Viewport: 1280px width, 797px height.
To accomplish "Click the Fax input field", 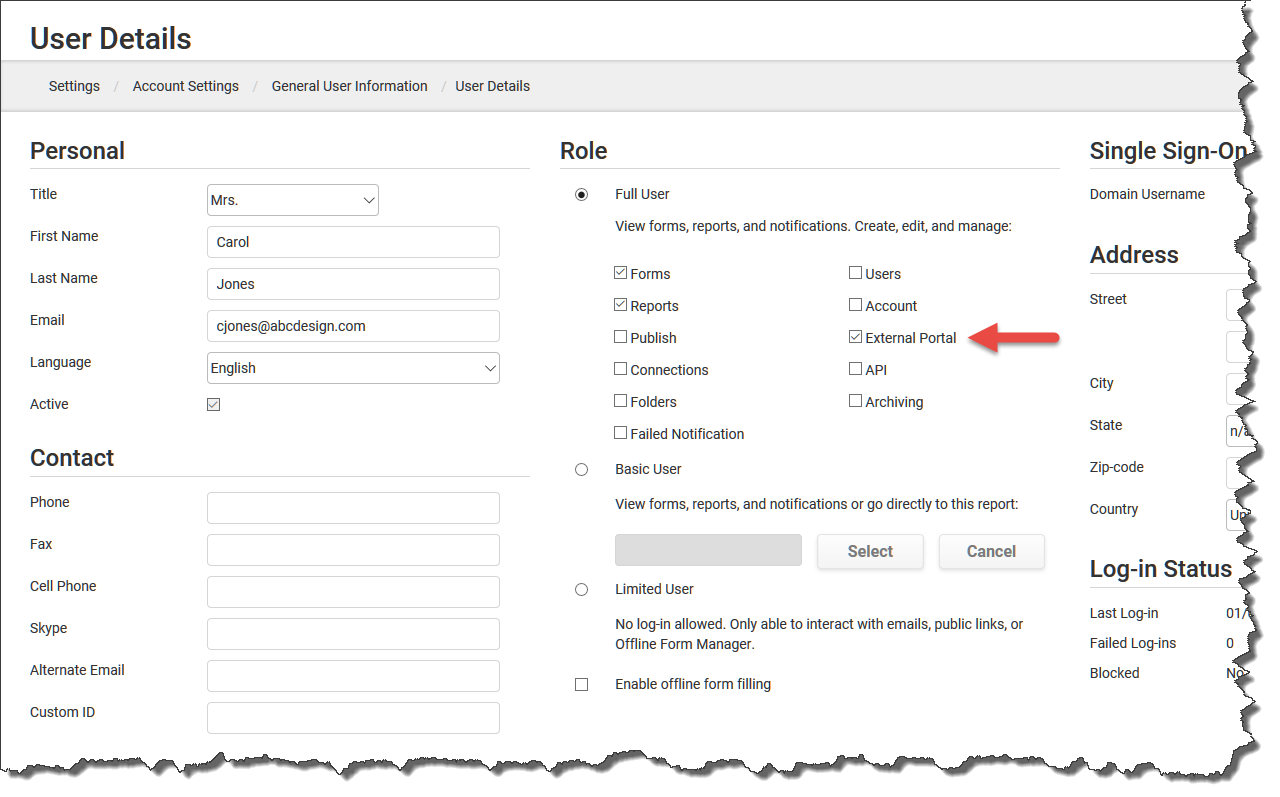I will click(x=353, y=550).
